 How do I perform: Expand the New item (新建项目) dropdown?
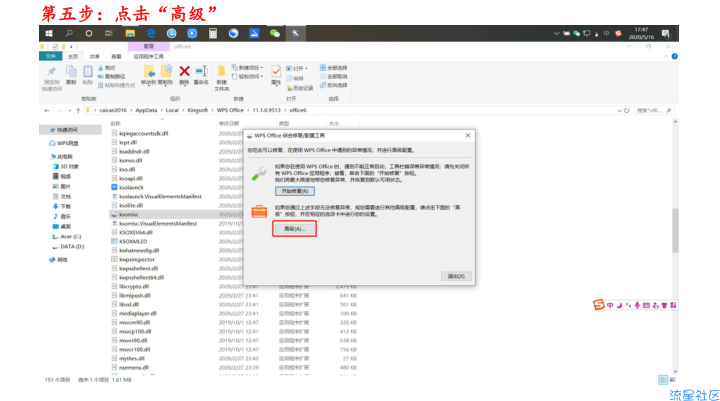pos(248,68)
